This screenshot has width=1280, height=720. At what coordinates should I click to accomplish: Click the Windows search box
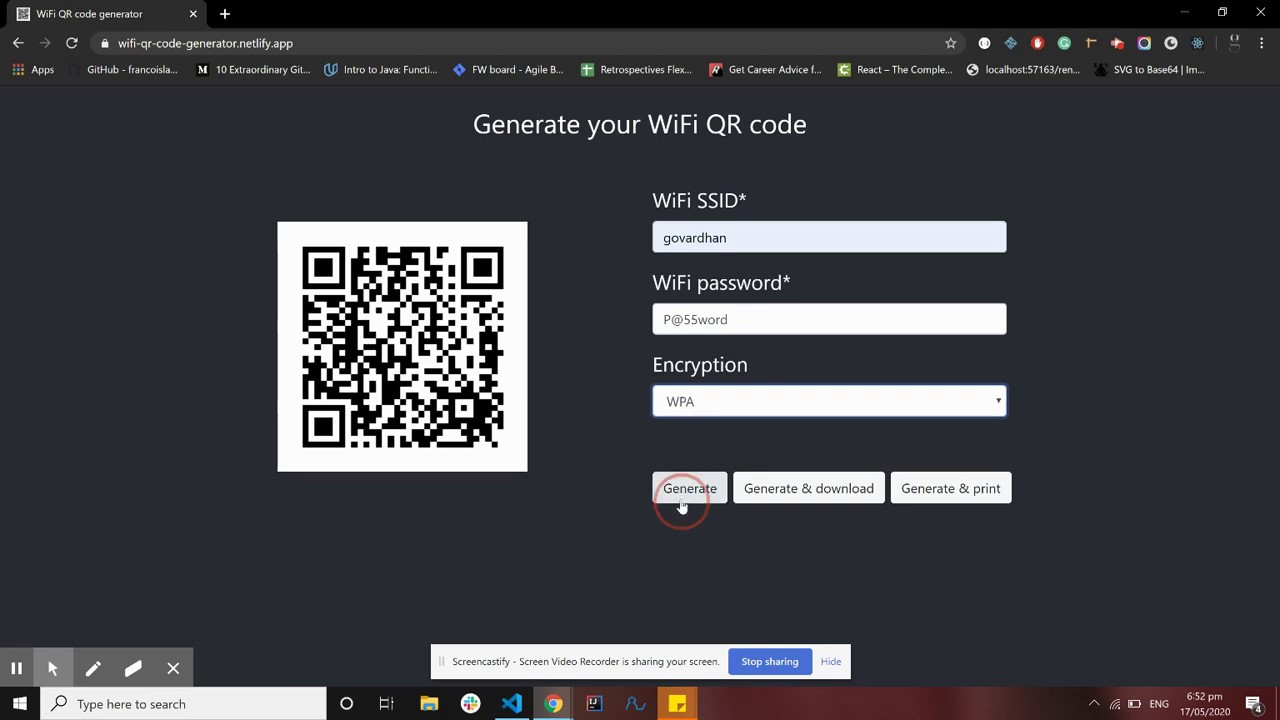(x=183, y=704)
